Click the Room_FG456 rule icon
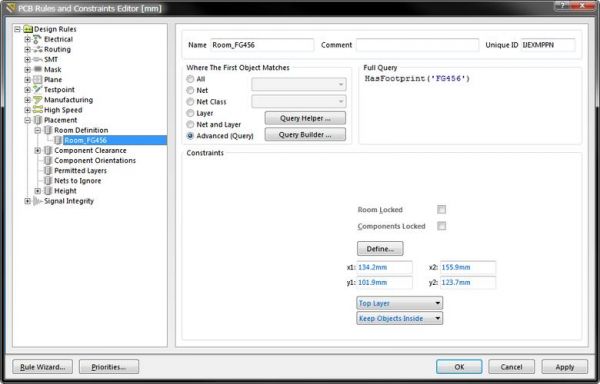The image size is (600, 384). pos(58,140)
